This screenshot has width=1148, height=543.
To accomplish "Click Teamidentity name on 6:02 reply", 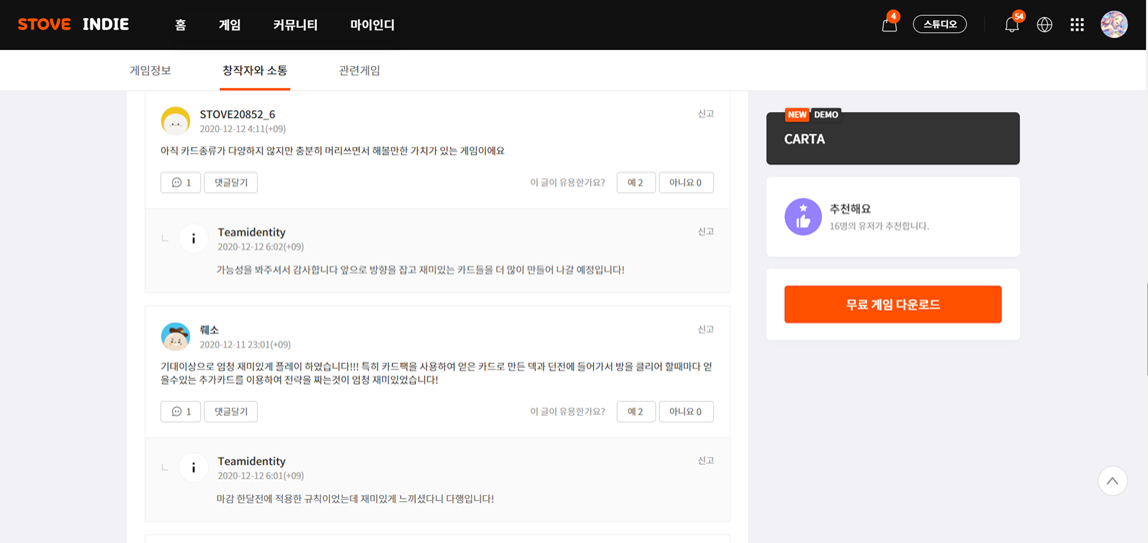I will click(251, 232).
